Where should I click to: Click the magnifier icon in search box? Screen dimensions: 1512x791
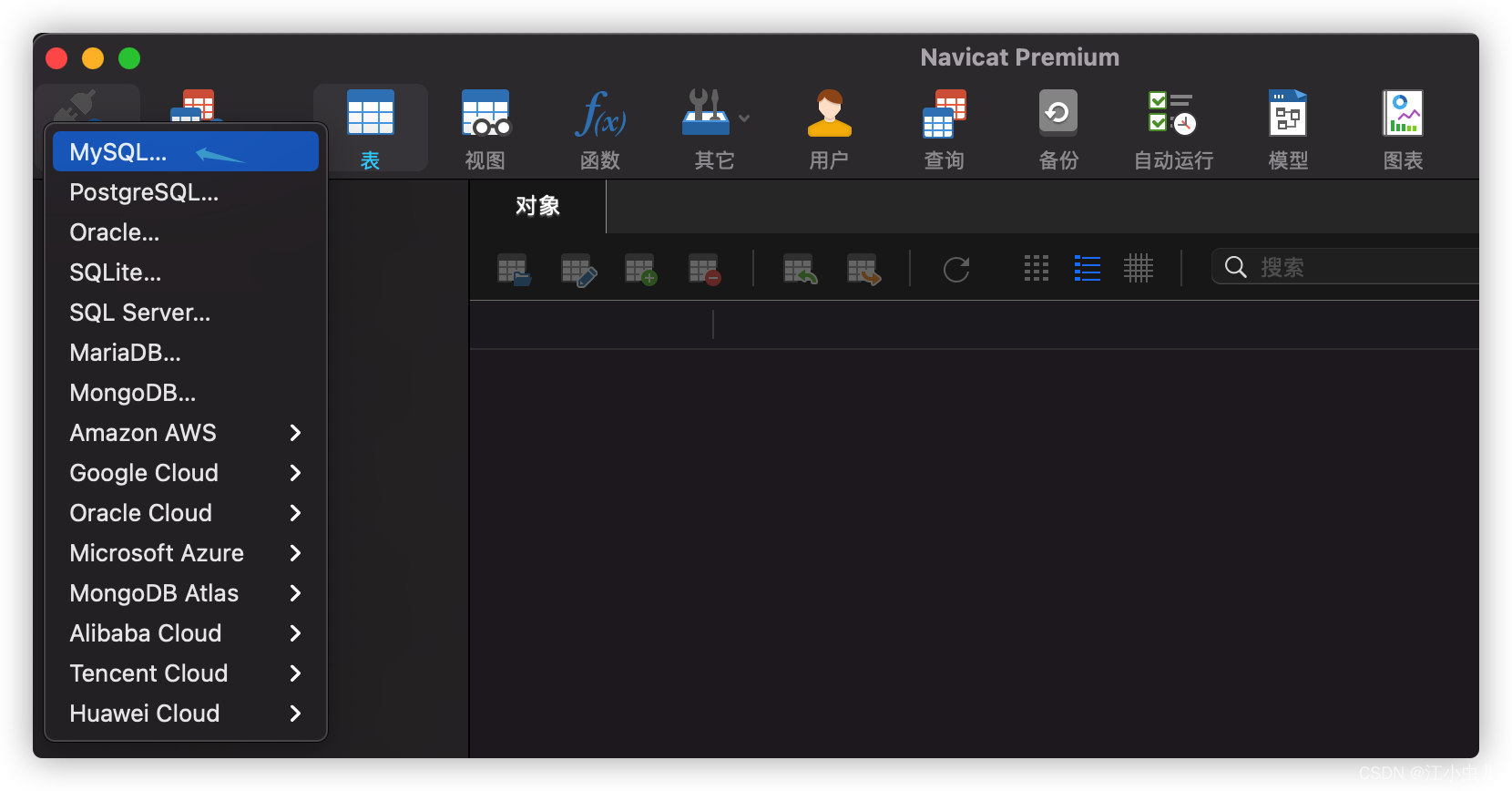point(1236,267)
